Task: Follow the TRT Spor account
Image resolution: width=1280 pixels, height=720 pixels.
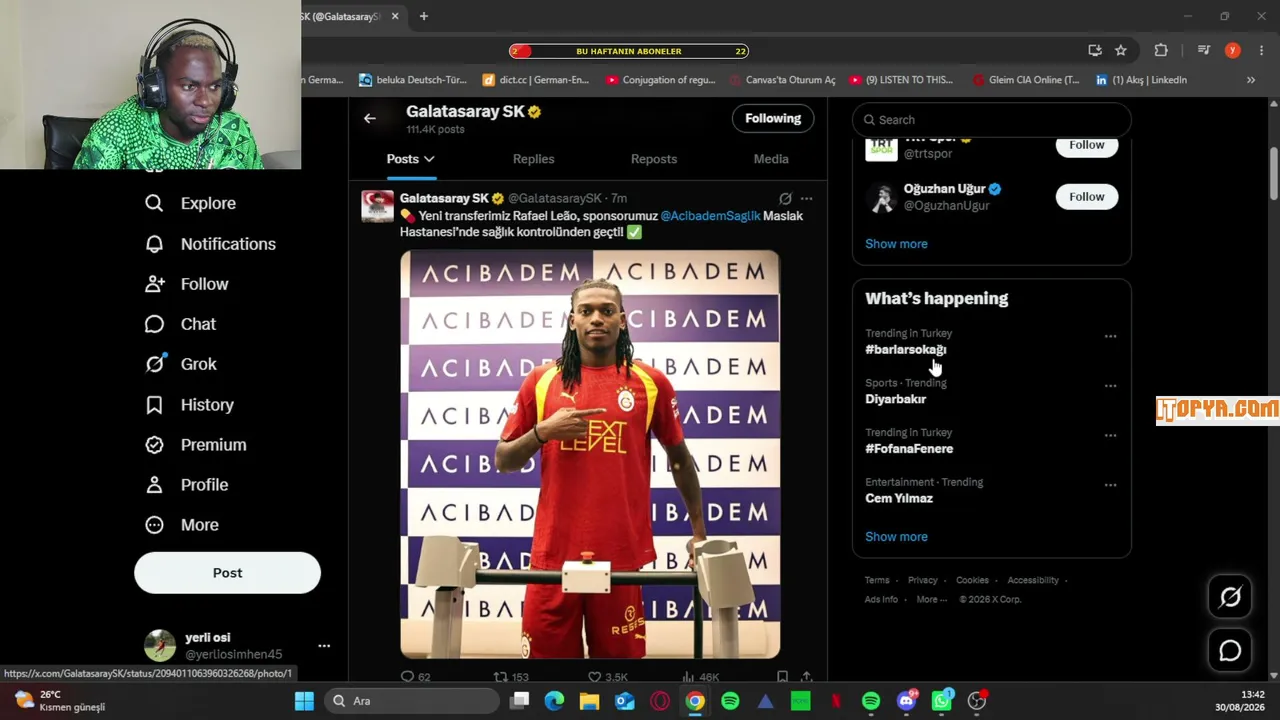Action: [x=1087, y=145]
